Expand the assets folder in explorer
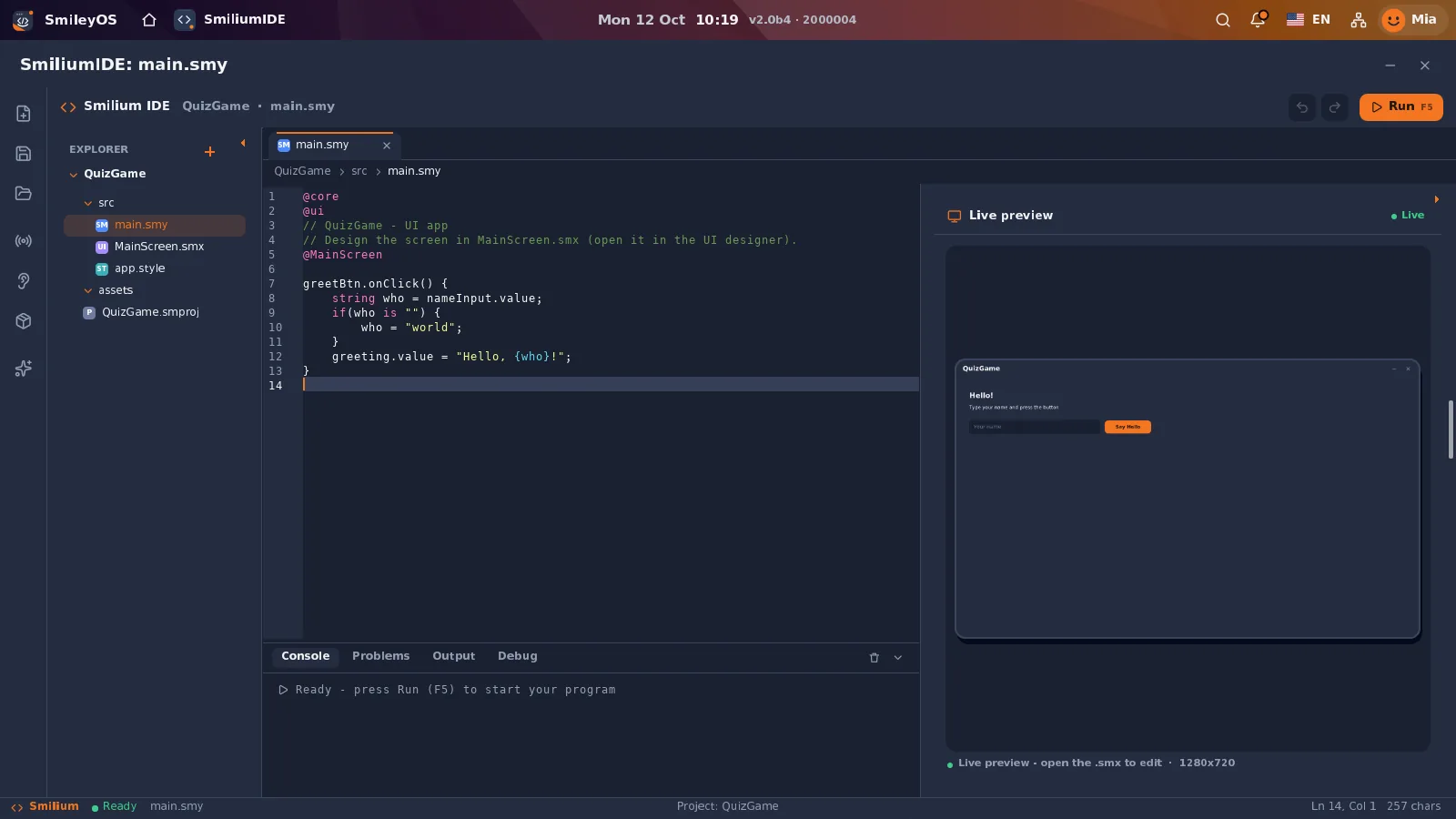Viewport: 1456px width, 819px height. click(x=88, y=291)
